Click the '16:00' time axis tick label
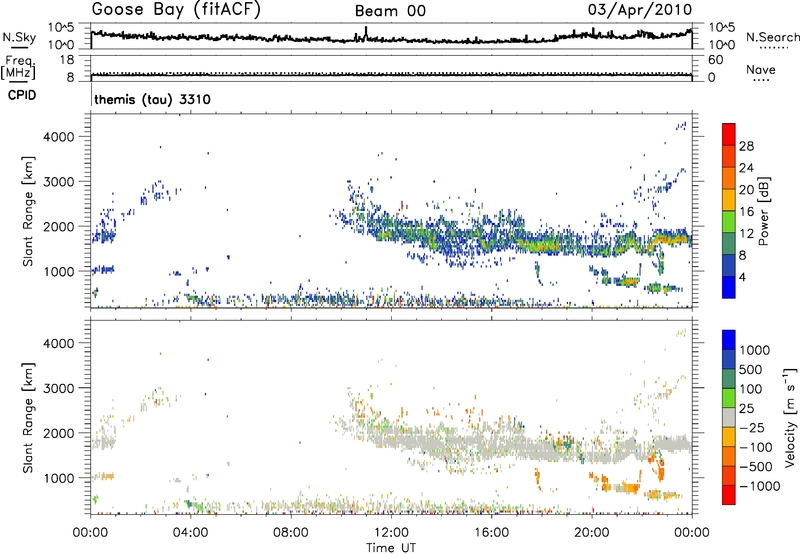 [491, 533]
